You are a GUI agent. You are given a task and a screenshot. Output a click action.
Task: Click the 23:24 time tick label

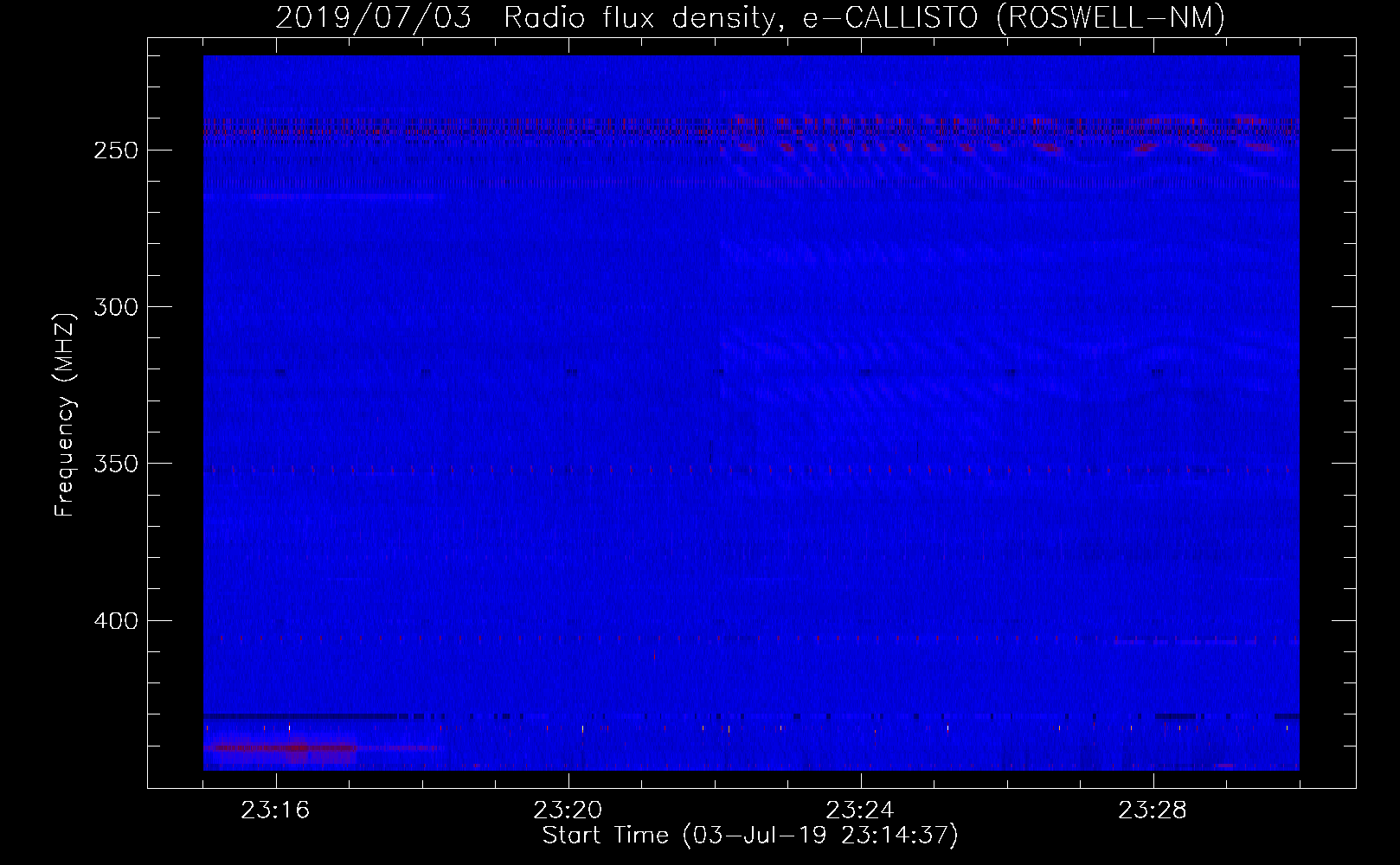click(x=860, y=811)
